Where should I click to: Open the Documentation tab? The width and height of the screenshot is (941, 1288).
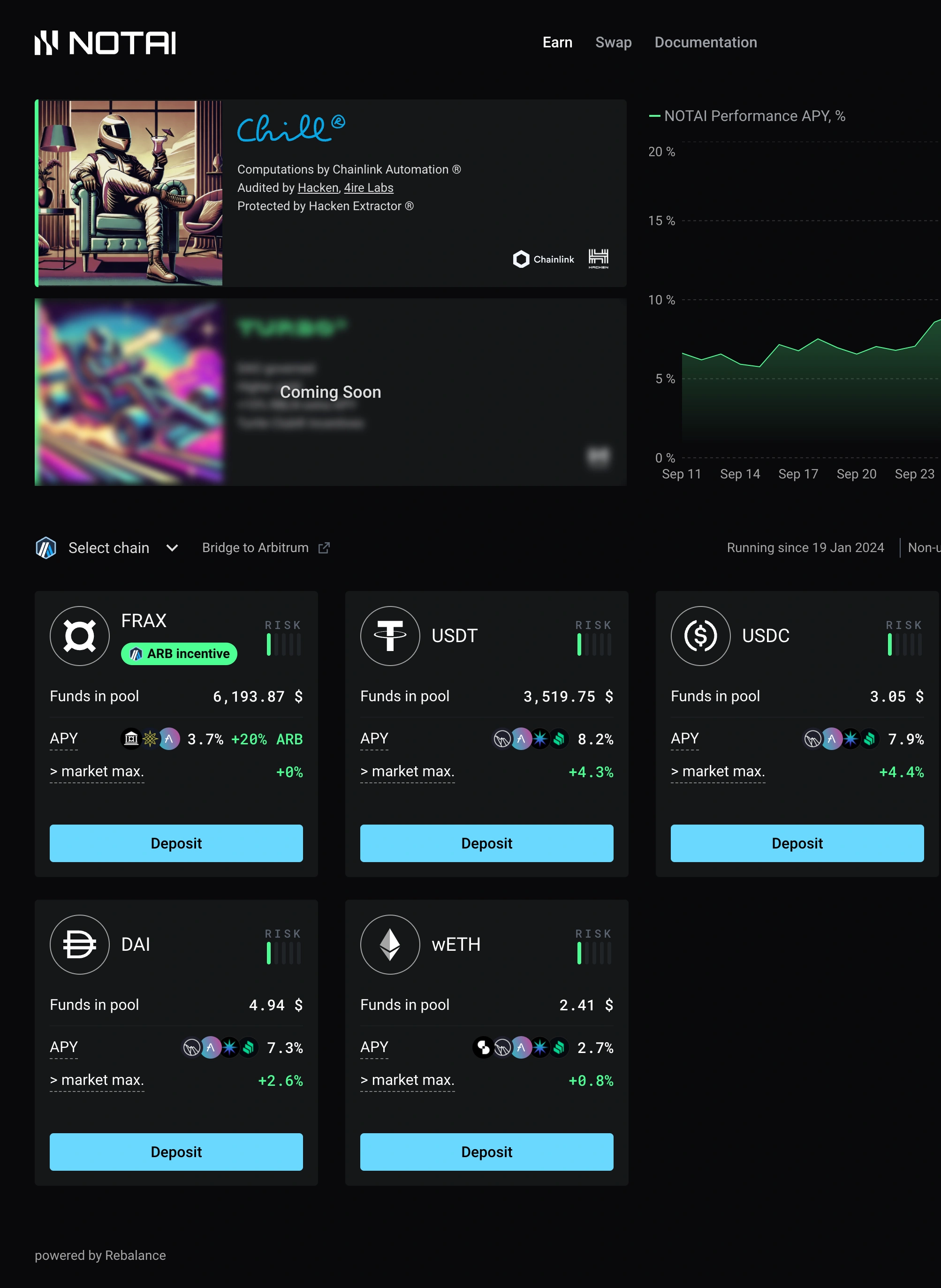(705, 43)
